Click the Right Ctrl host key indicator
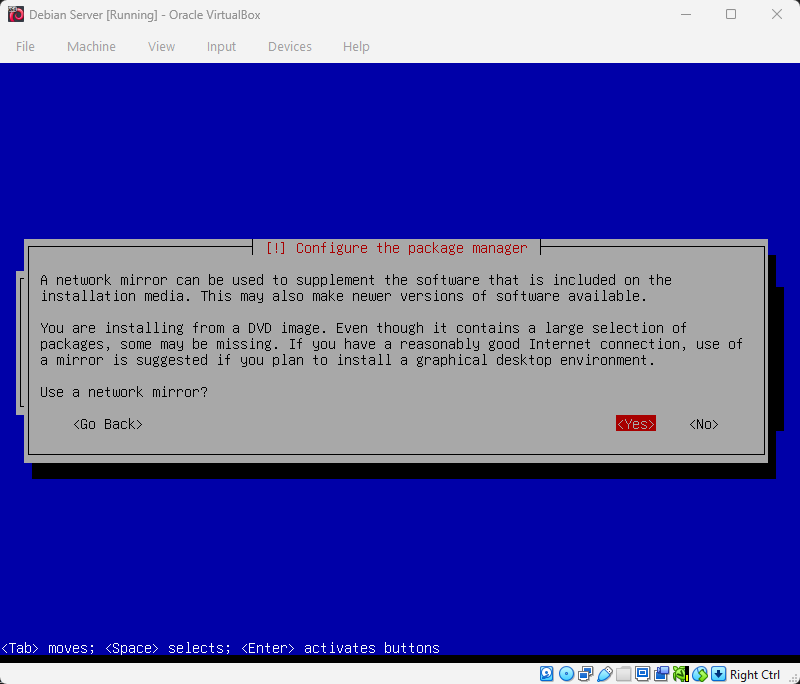The height and width of the screenshot is (684, 800). click(x=755, y=673)
